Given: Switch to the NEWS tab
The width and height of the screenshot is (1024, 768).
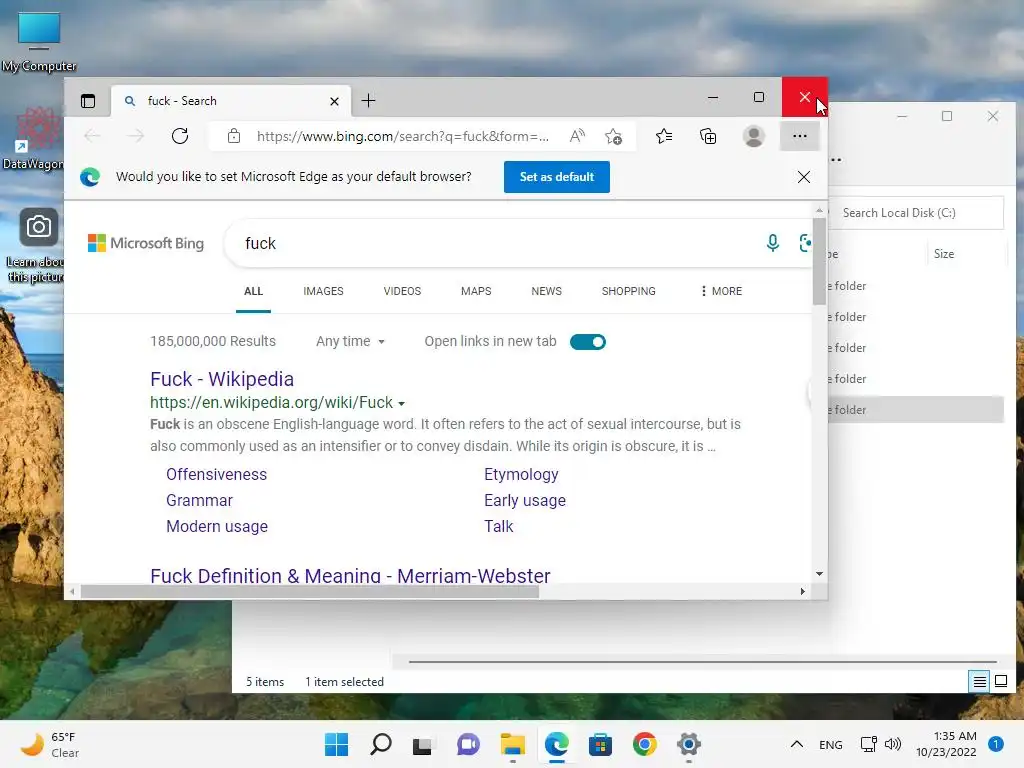Looking at the screenshot, I should [x=547, y=291].
